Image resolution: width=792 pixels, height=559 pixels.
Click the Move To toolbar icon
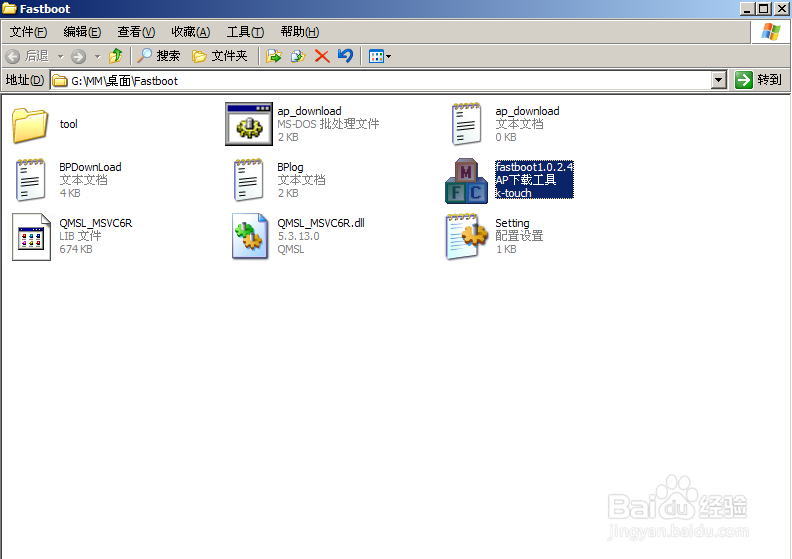click(x=274, y=56)
